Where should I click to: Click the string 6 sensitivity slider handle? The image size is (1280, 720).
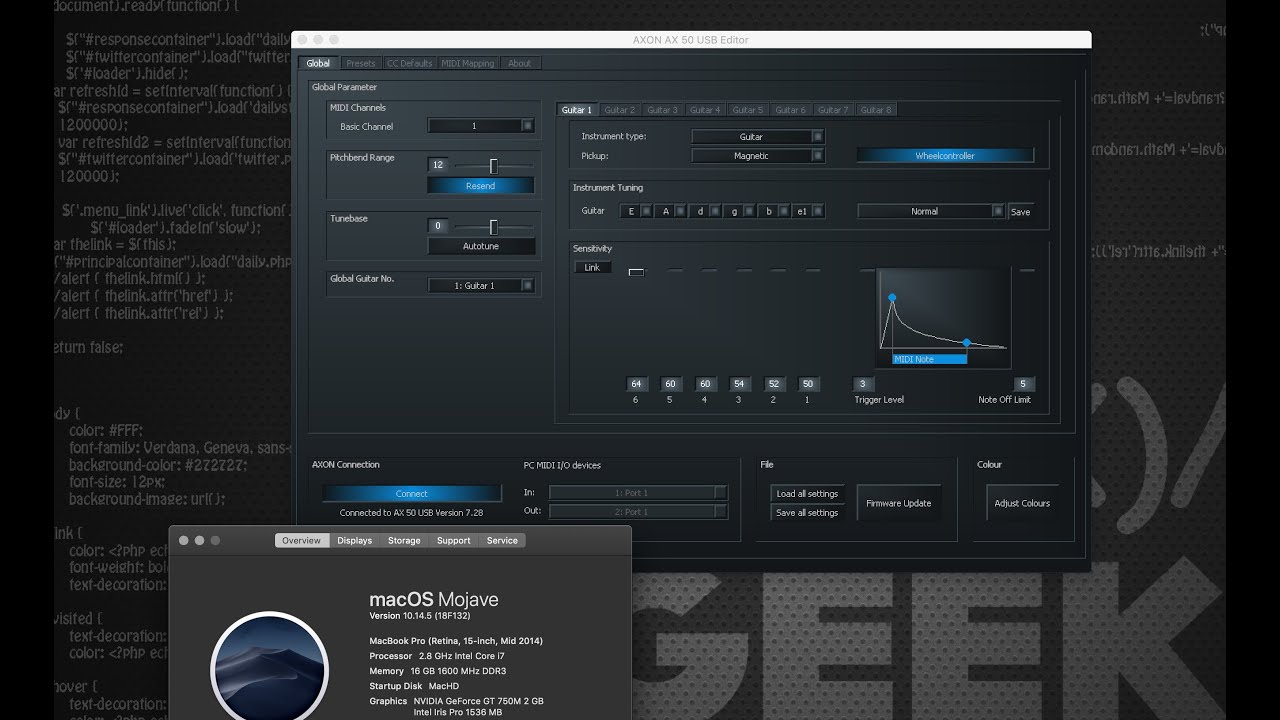click(636, 272)
